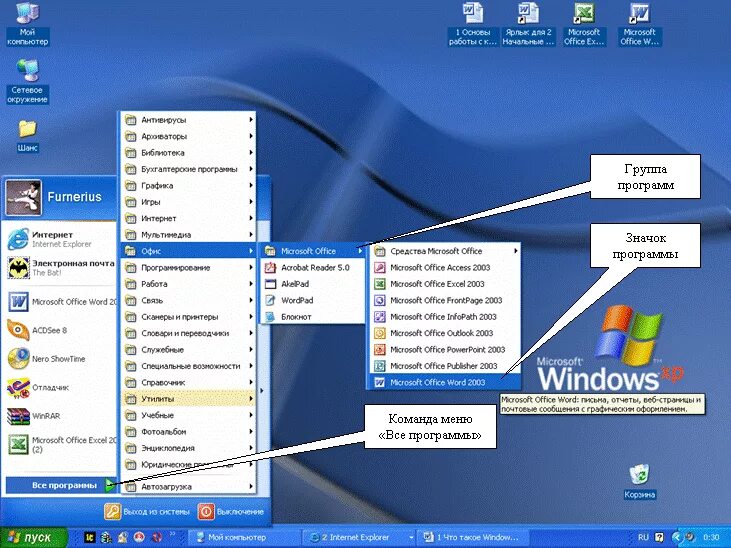This screenshot has height=548, width=731.
Task: Open the Автозагрузка submenu
Action: [188, 486]
